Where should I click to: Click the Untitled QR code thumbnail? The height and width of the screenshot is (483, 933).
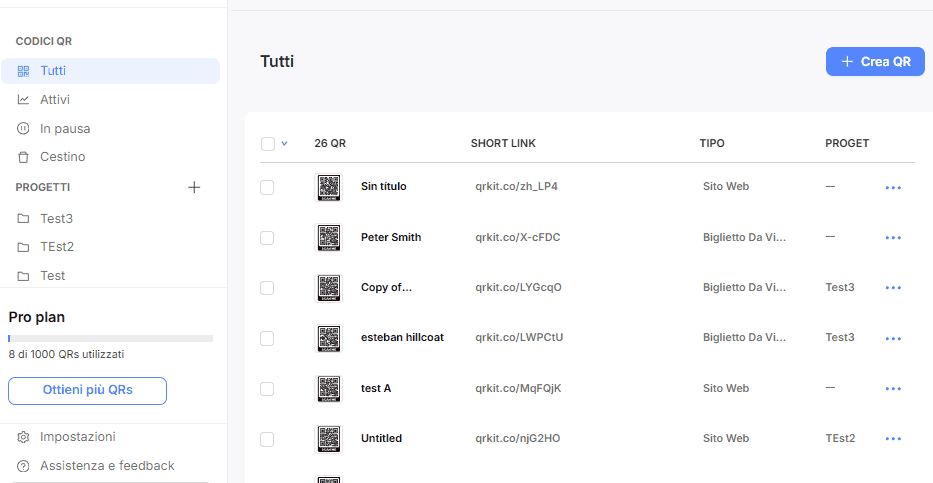[329, 439]
